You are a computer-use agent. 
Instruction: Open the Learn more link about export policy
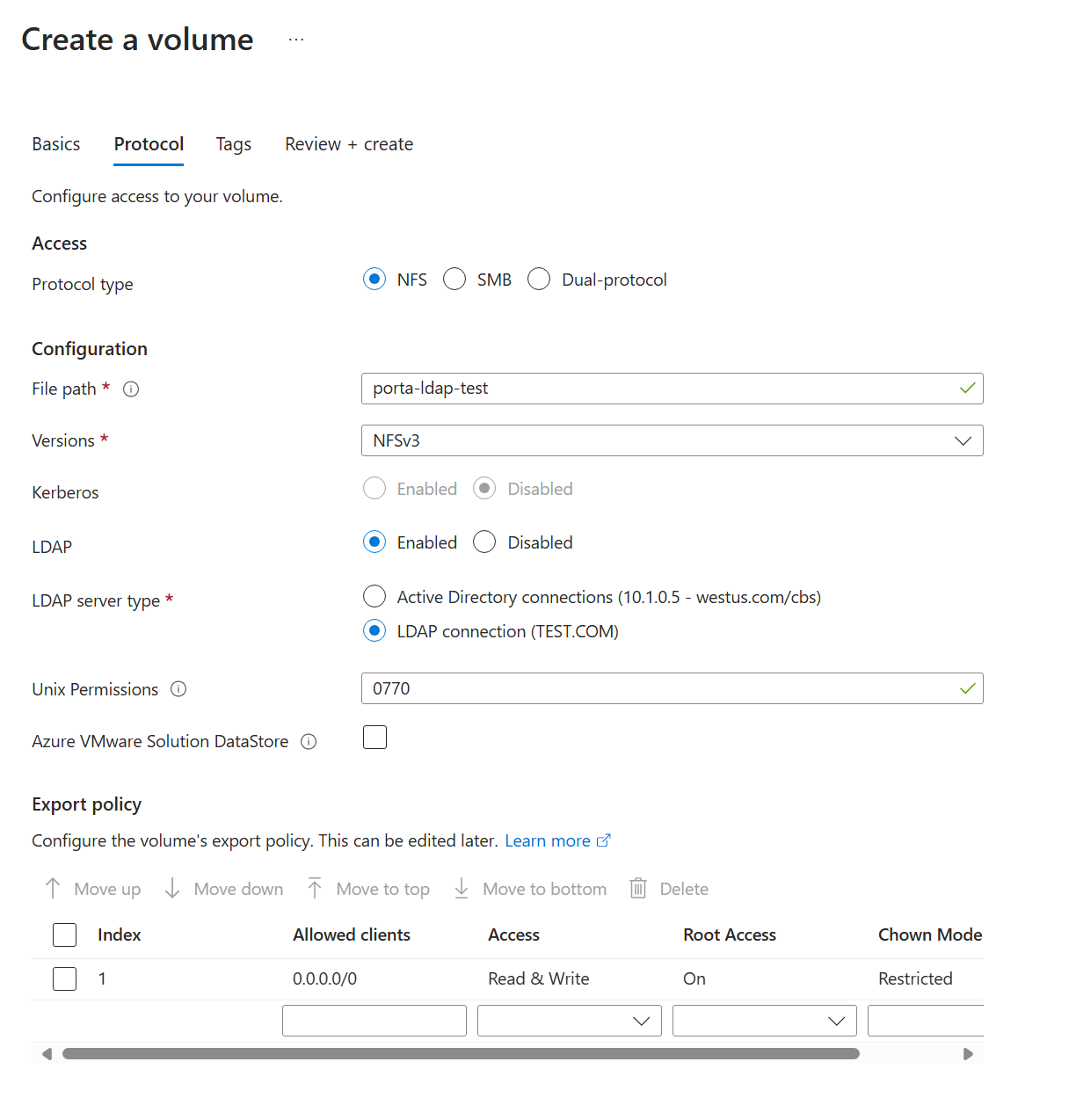point(549,840)
